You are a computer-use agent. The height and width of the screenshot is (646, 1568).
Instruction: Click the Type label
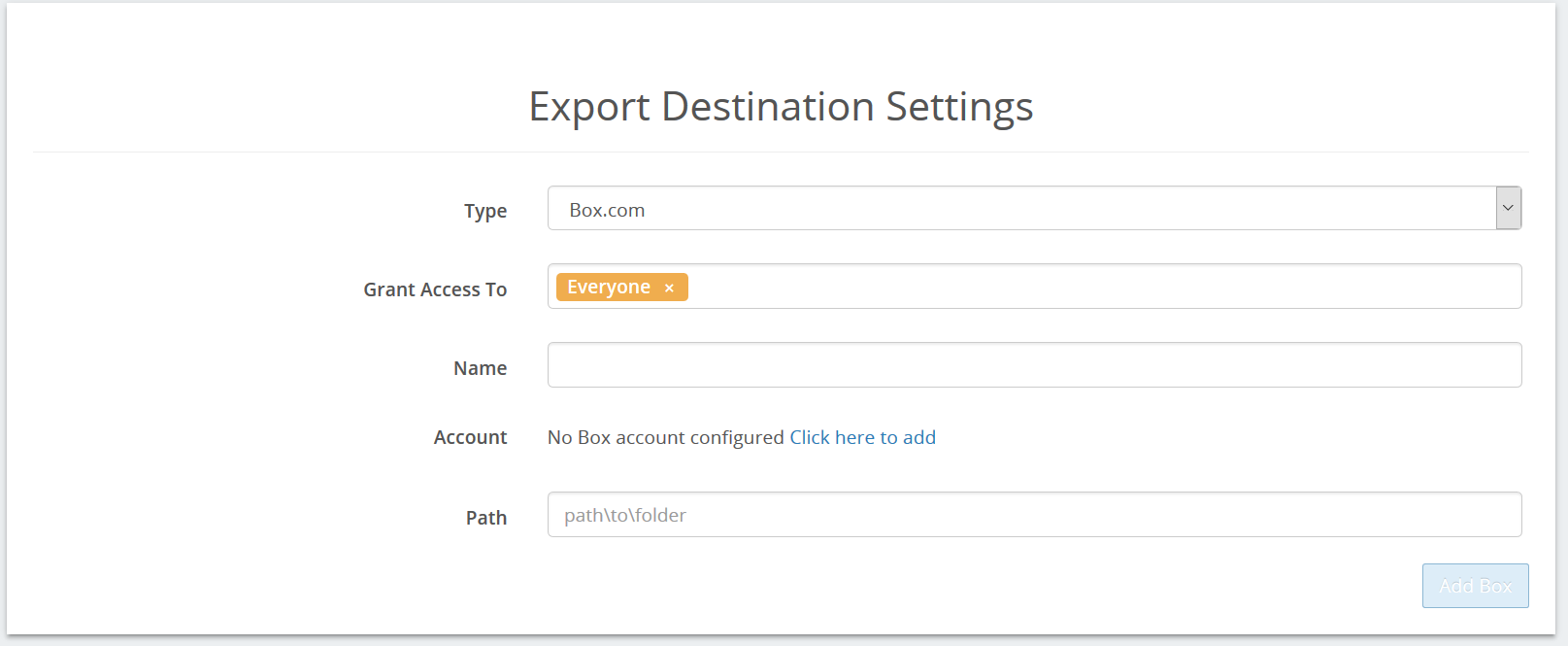(485, 211)
